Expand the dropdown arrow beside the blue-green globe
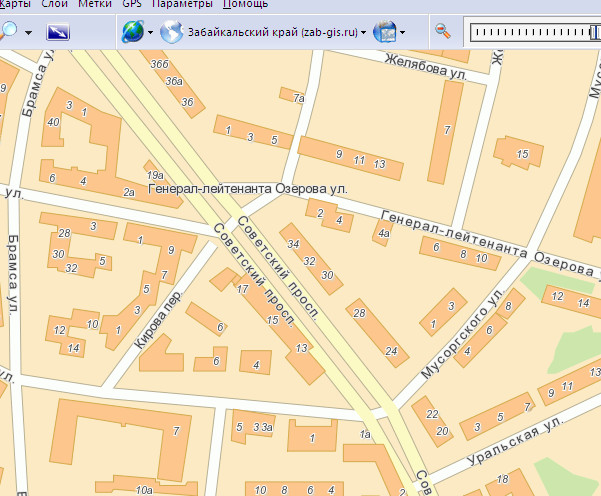This screenshot has width=601, height=496. point(150,32)
